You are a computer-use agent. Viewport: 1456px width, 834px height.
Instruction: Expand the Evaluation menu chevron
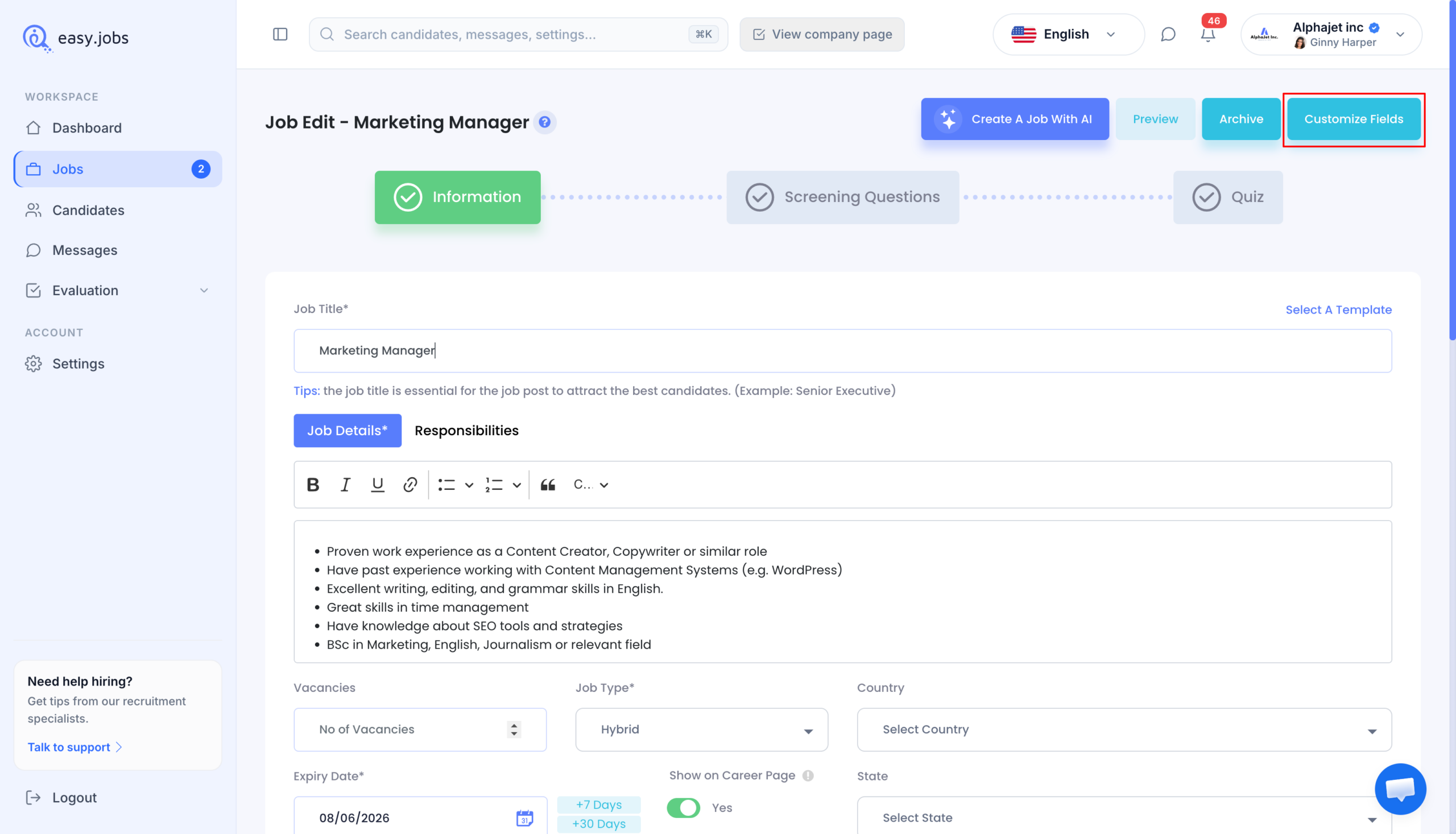tap(204, 290)
